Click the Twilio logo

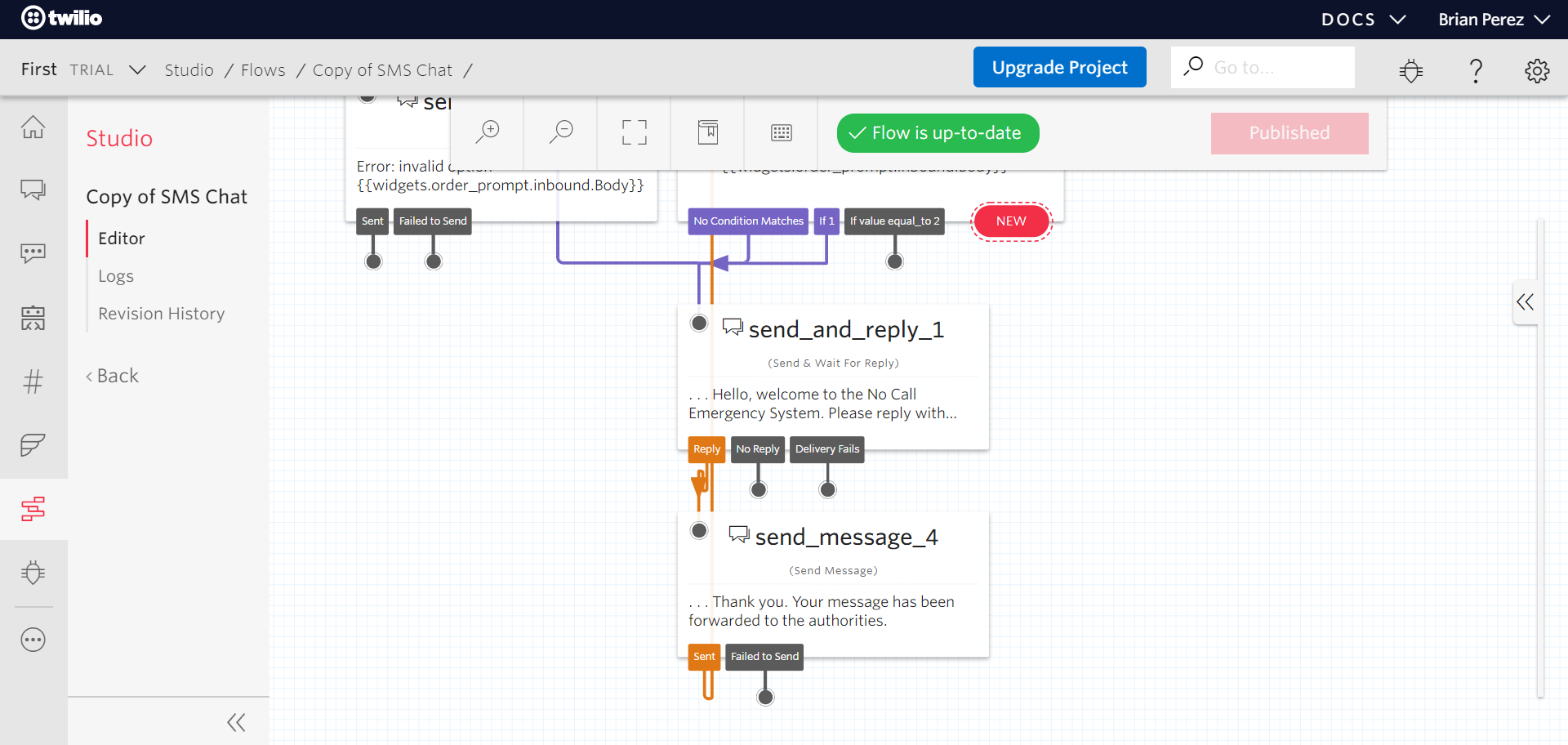pyautogui.click(x=61, y=18)
